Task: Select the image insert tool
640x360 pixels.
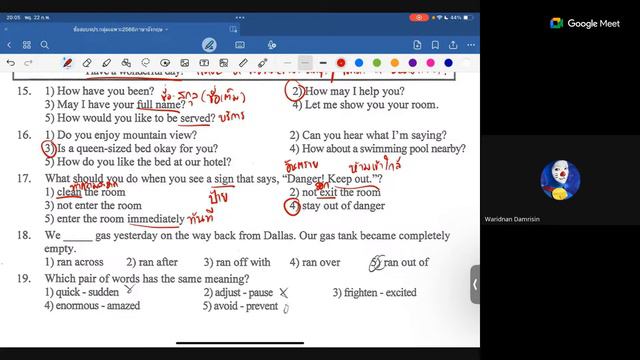Action: [x=184, y=63]
